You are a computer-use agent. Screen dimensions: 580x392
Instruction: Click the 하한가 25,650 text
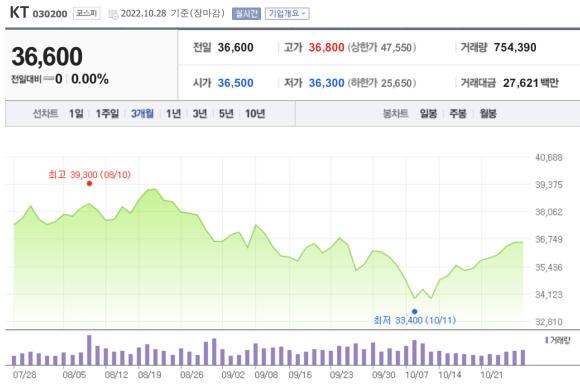tap(382, 83)
